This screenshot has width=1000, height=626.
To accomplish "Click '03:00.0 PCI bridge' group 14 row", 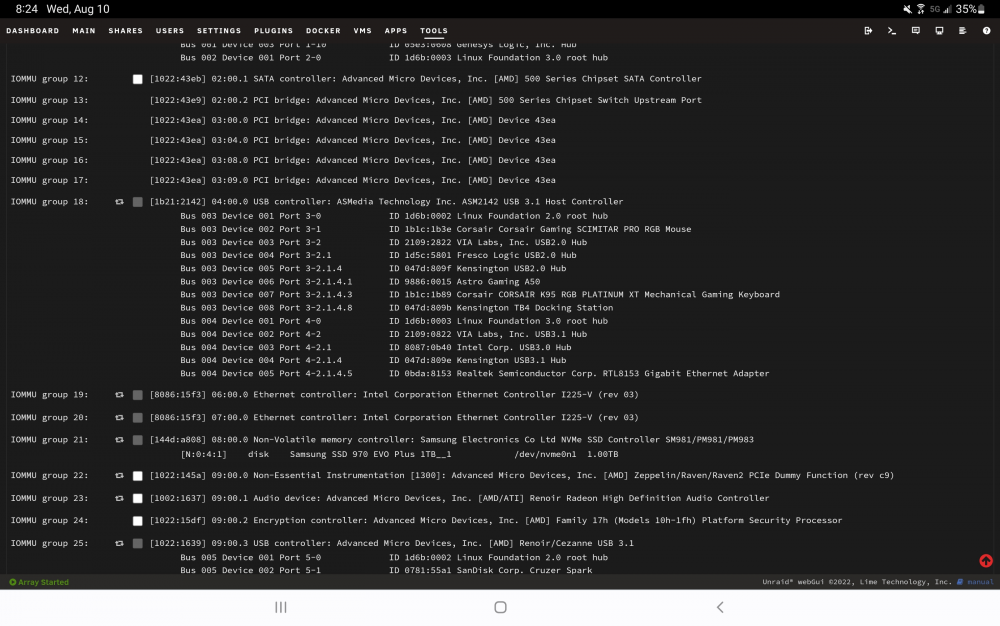I will click(x=353, y=120).
